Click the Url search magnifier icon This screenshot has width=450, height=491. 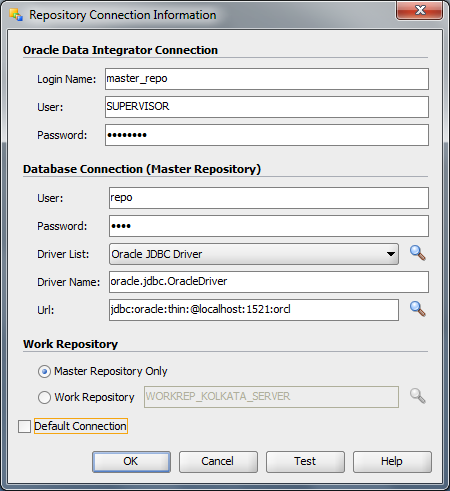(x=418, y=309)
